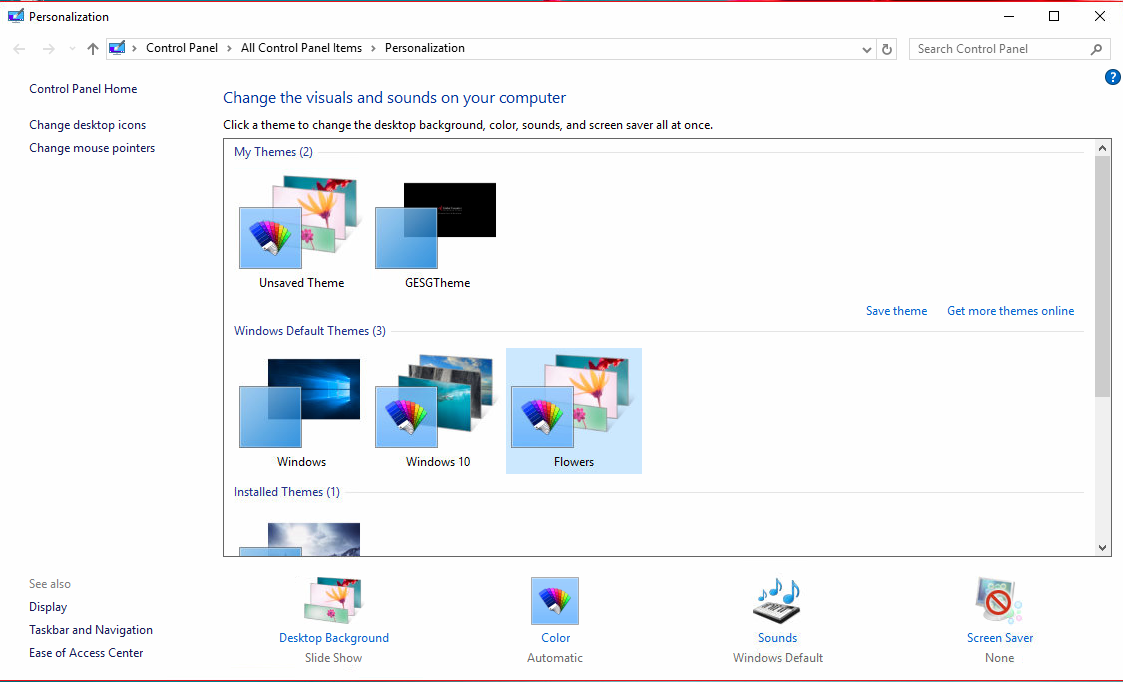Open Control Panel Home link
Viewport: 1123px width, 682px height.
83,89
